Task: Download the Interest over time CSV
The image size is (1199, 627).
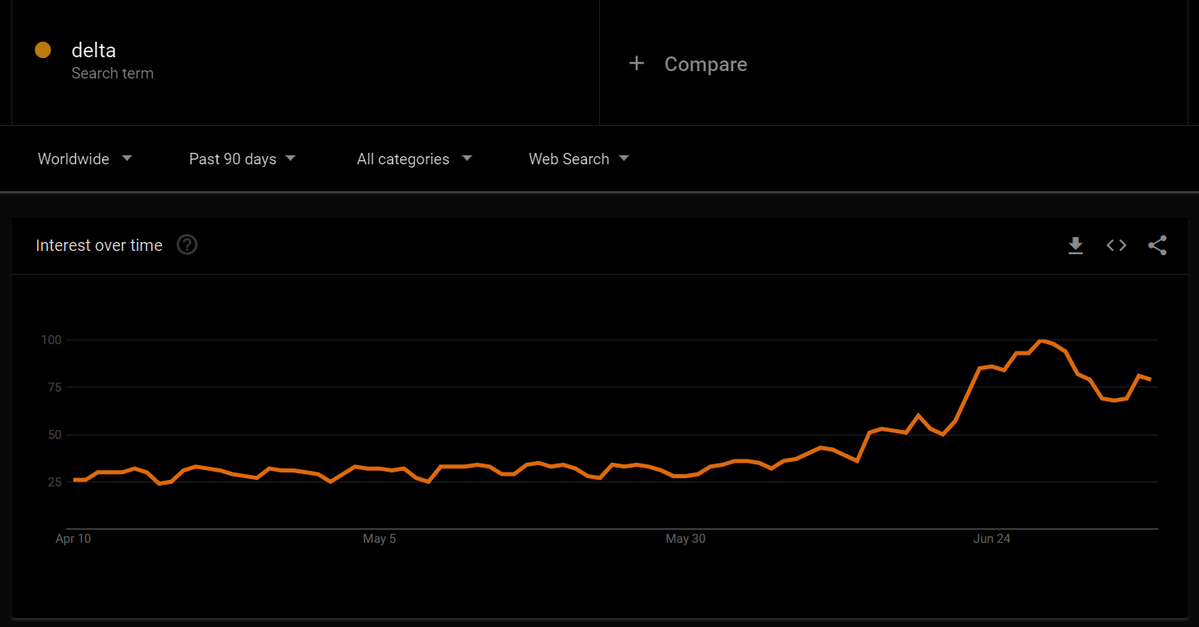Action: [1075, 245]
